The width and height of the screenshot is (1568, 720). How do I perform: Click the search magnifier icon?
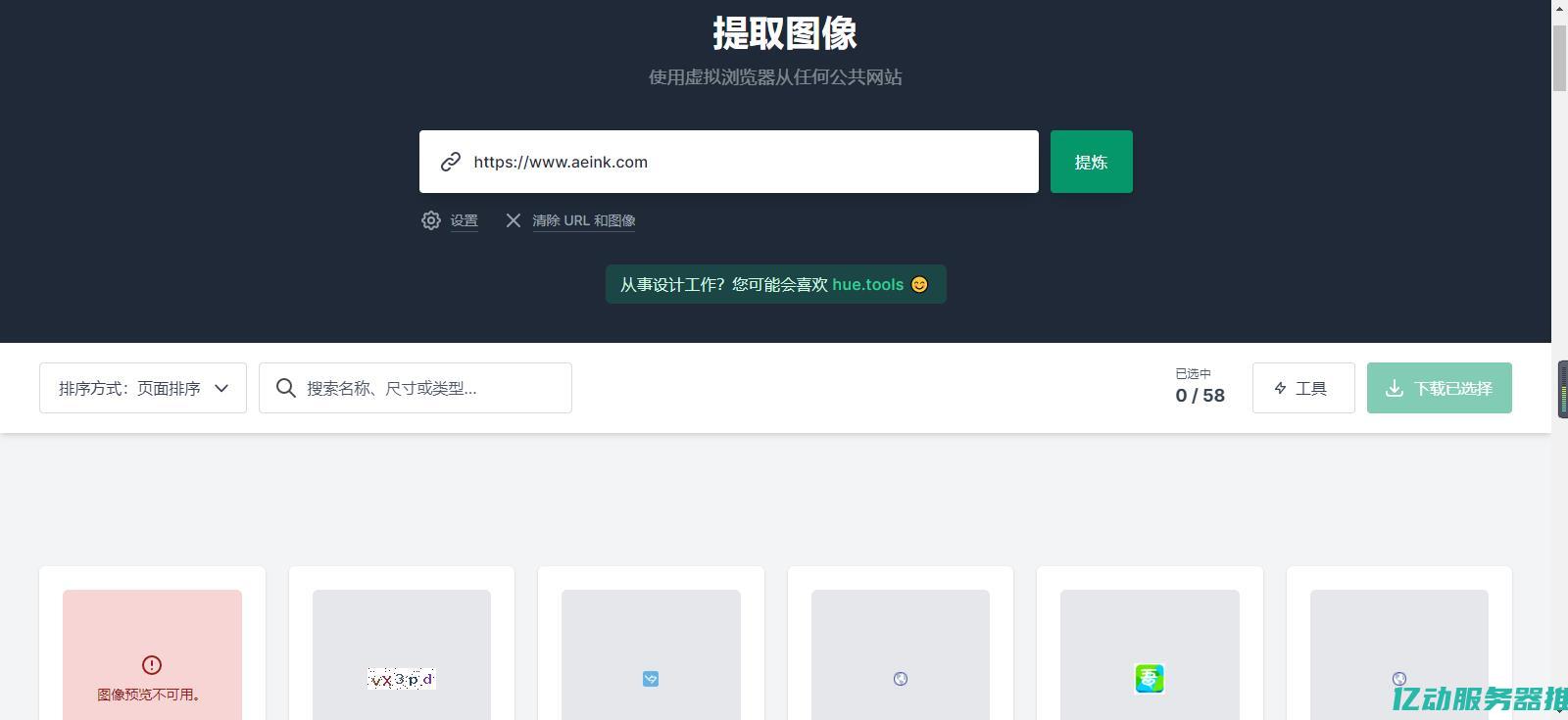click(286, 388)
